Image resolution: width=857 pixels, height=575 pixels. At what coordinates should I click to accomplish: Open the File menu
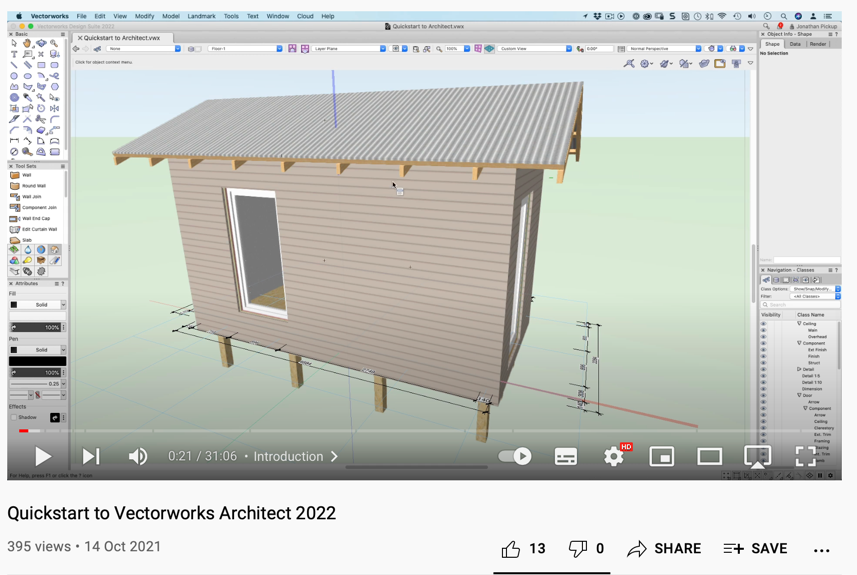(81, 16)
